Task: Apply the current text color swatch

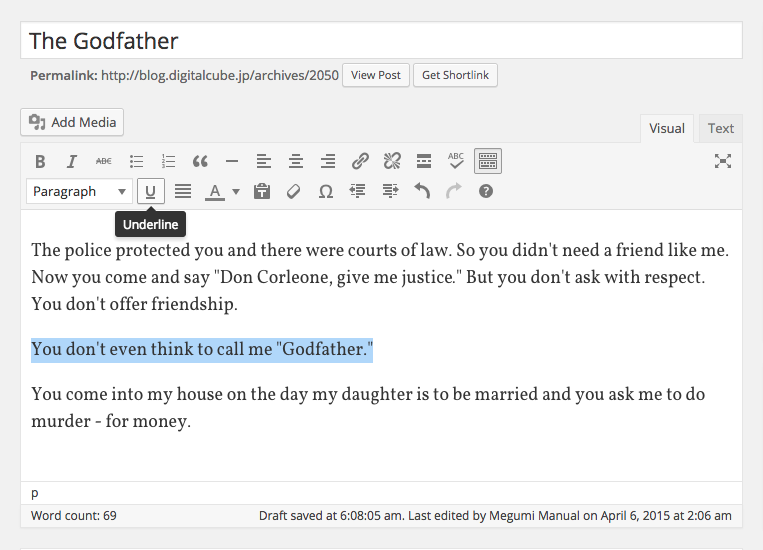Action: pos(214,191)
